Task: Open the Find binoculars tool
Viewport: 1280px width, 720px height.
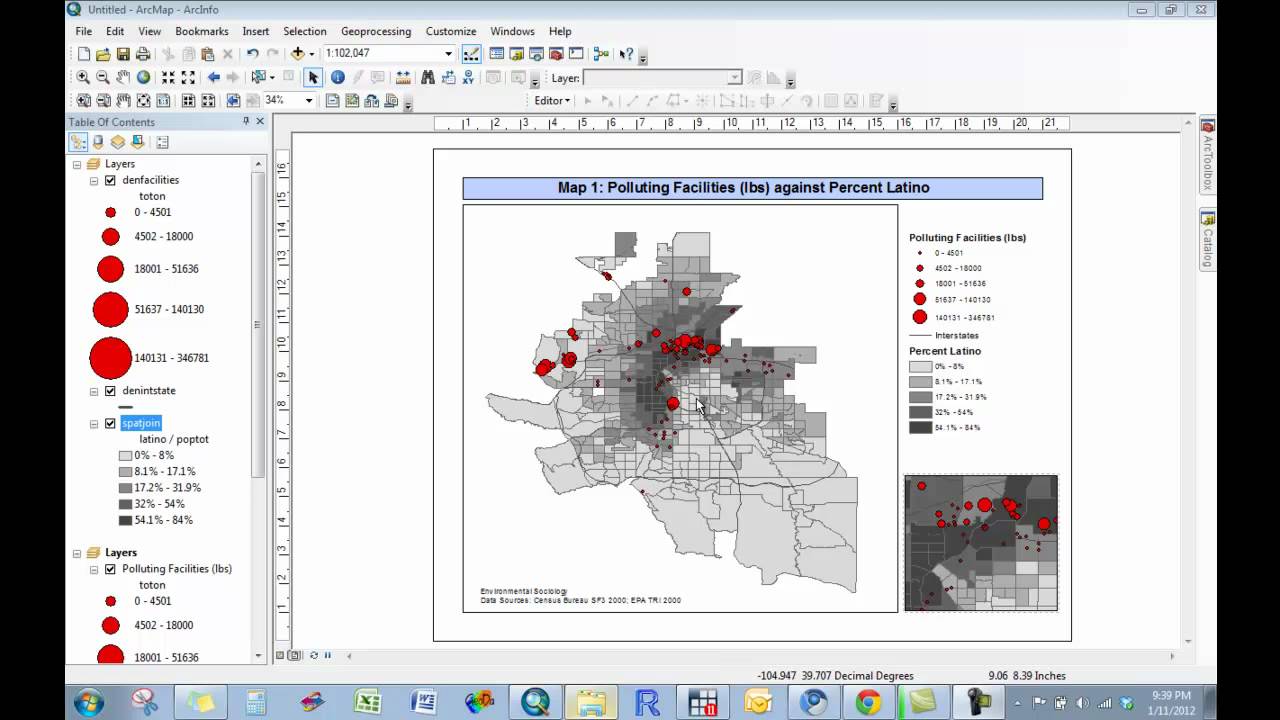Action: click(x=428, y=77)
